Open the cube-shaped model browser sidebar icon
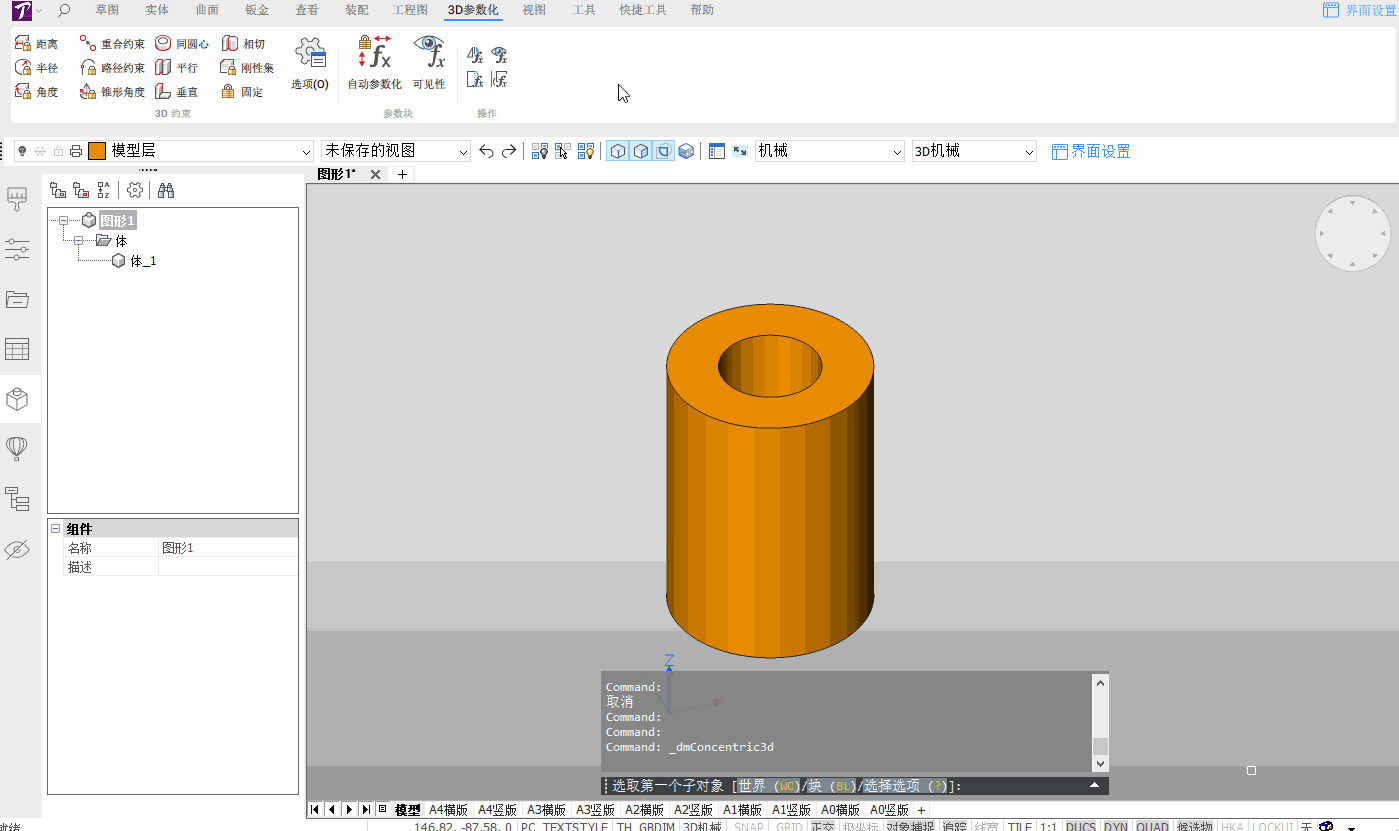Viewport: 1399px width, 831px height. point(17,399)
